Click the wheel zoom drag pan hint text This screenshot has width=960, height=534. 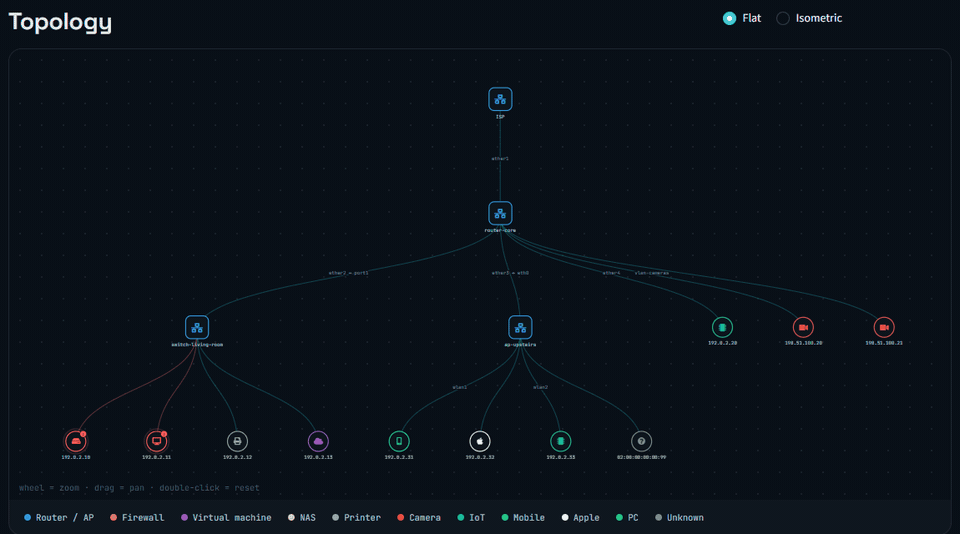pyautogui.click(x=139, y=488)
